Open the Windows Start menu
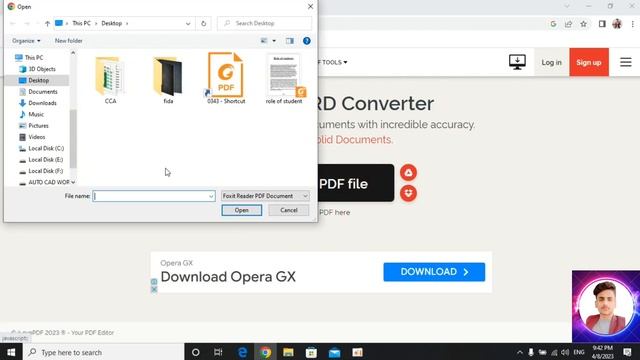Screen dimensions: 640x360 pyautogui.click(x=11, y=352)
